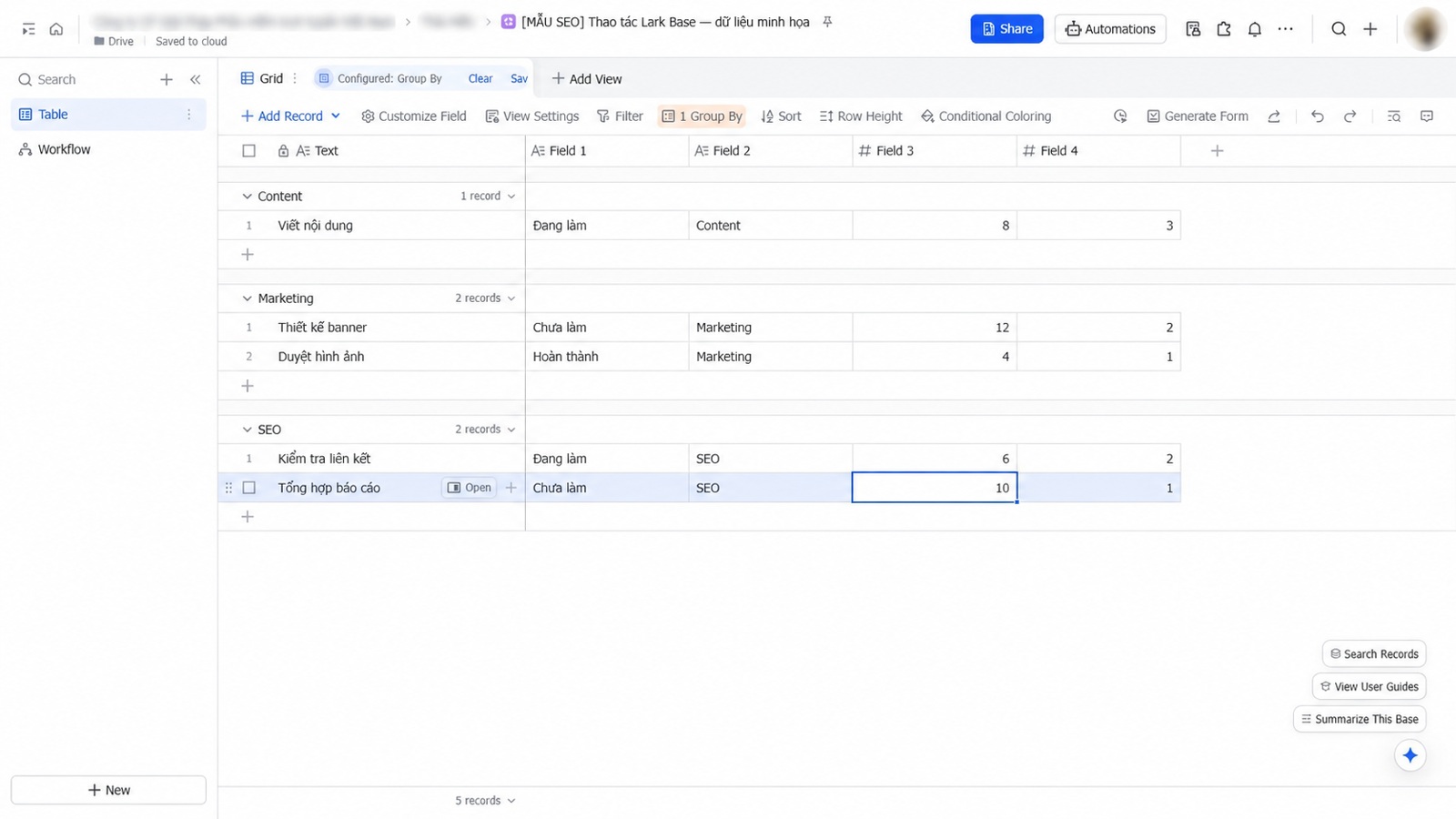The height and width of the screenshot is (819, 1456).
Task: Open the share view arrow icon near Generate Form
Action: click(x=1274, y=116)
